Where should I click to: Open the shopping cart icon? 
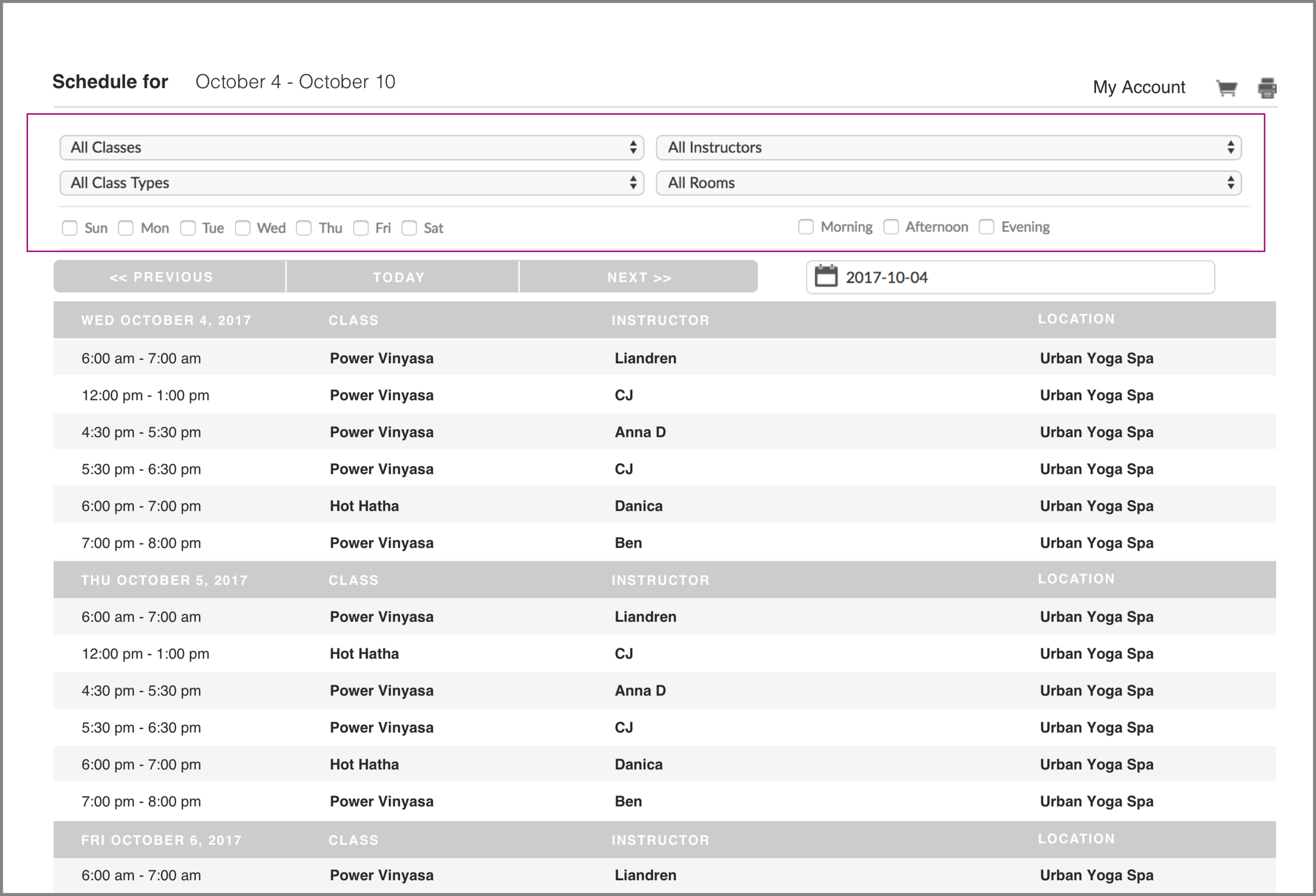tap(1227, 88)
